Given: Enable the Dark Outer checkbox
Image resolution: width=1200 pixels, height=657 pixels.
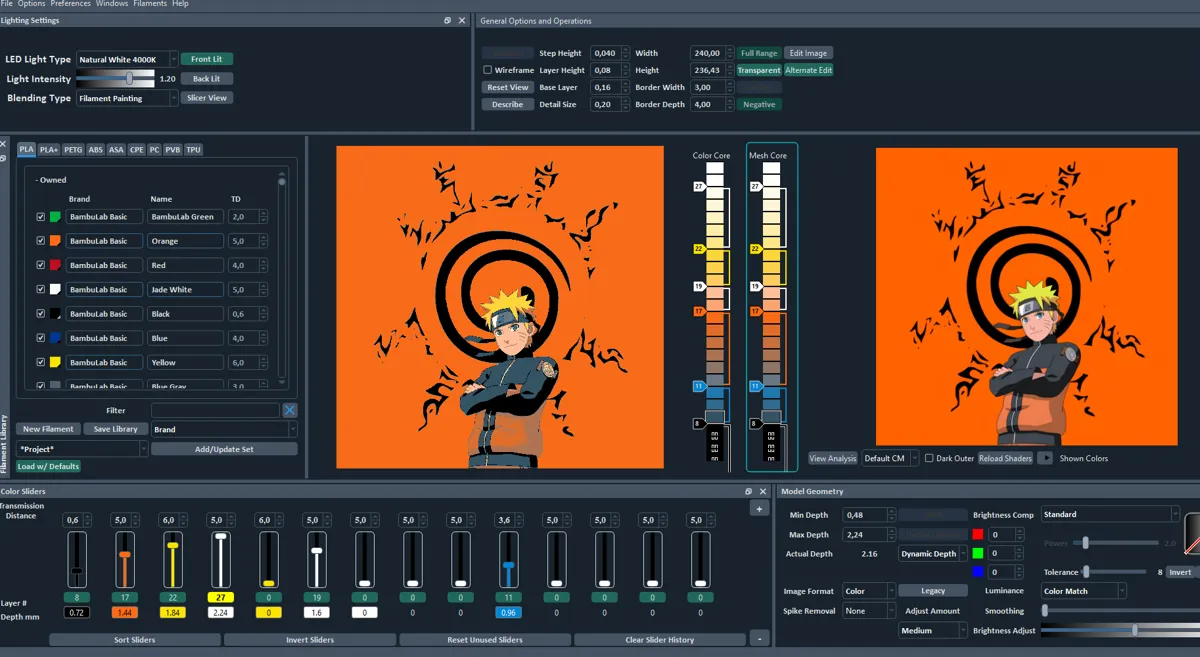Looking at the screenshot, I should tap(929, 458).
